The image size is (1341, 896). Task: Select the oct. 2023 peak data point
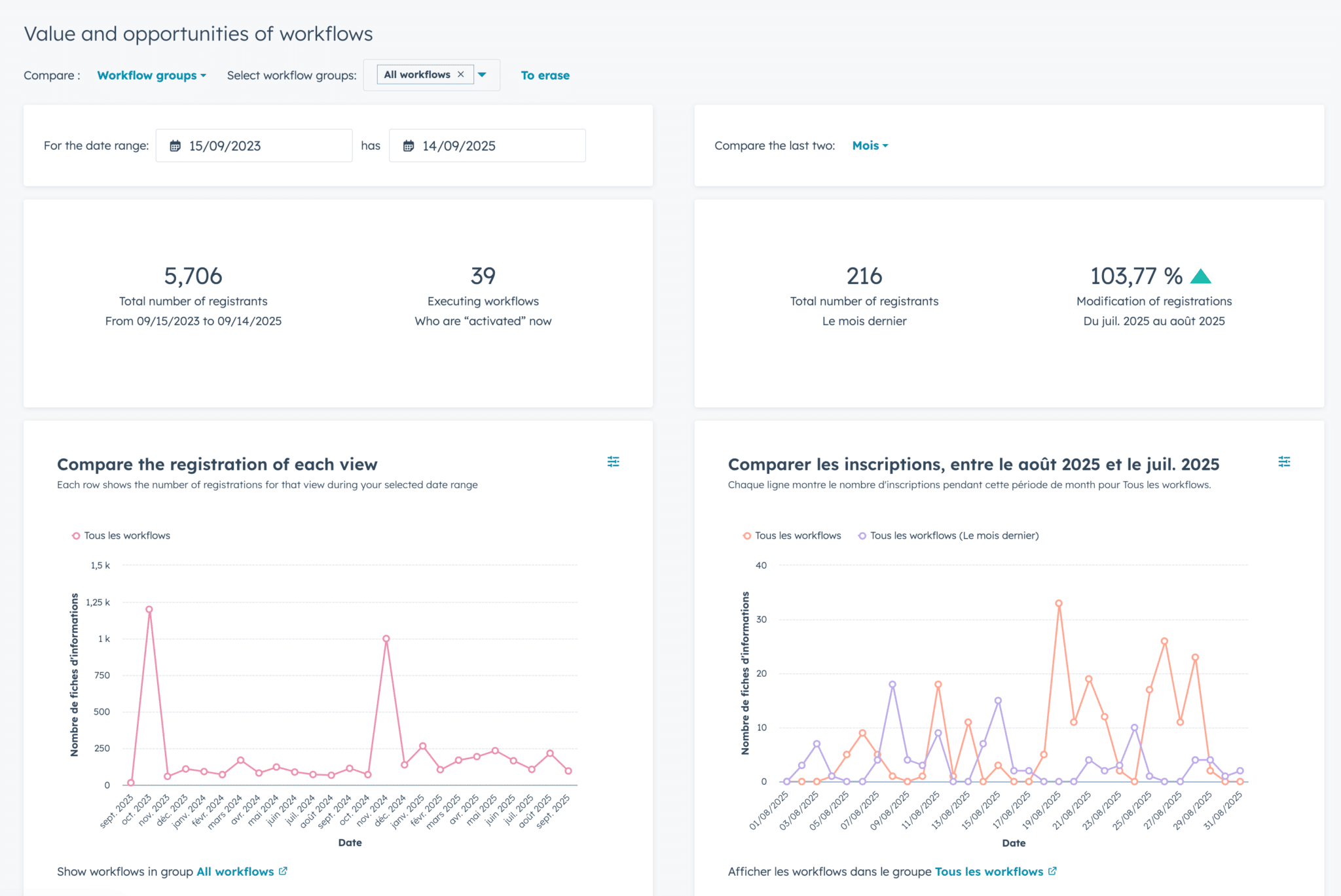tap(149, 609)
